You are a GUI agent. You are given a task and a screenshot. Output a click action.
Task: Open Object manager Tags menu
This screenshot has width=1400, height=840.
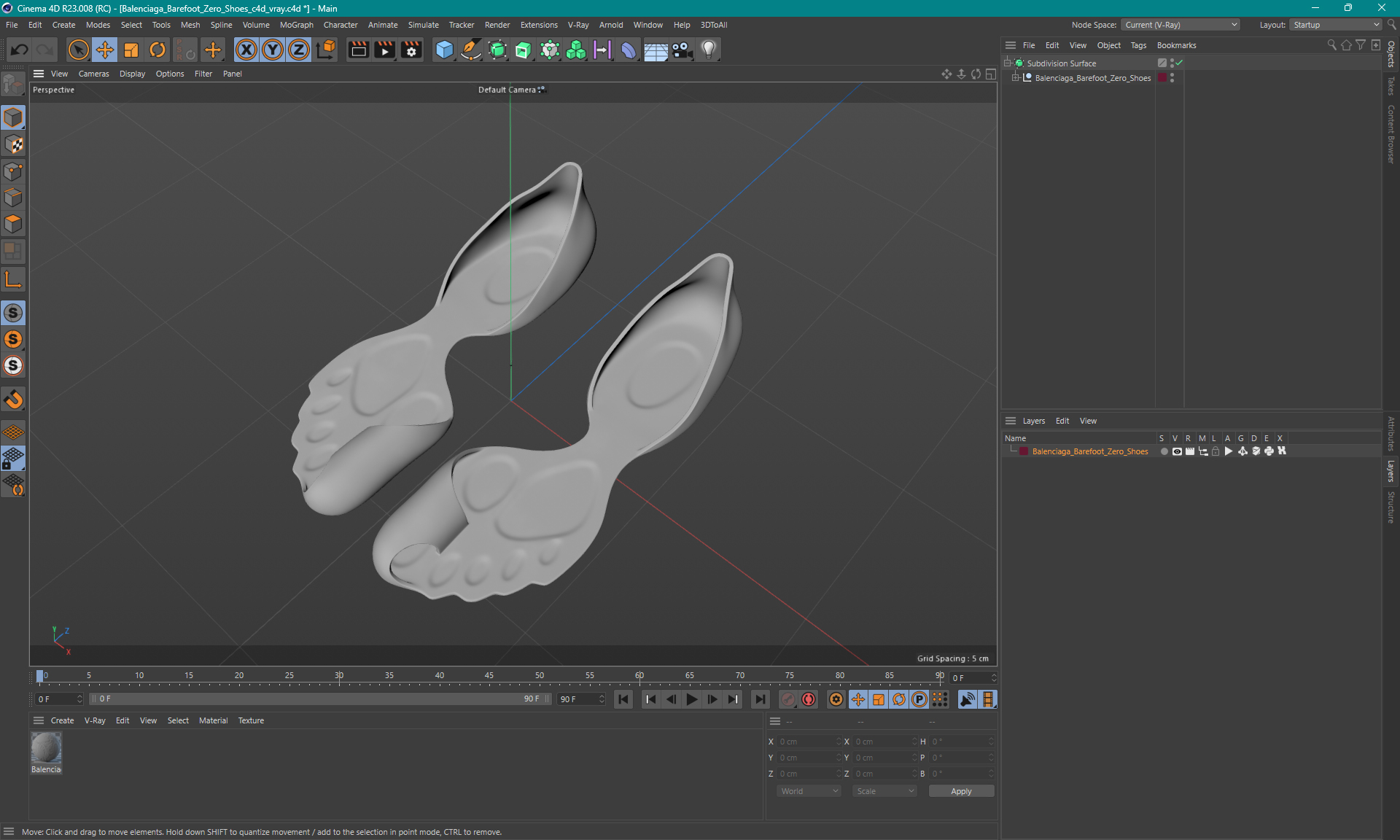pos(1138,45)
